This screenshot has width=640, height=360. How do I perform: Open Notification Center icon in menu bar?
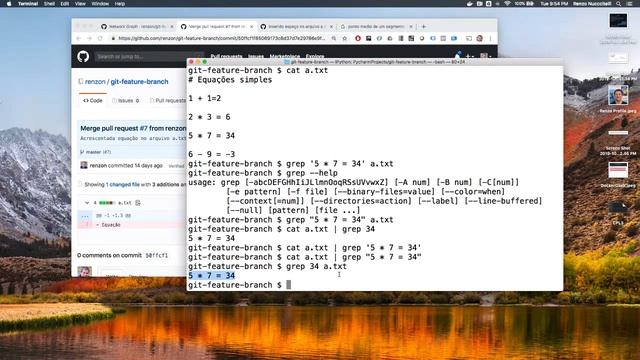(x=630, y=4)
